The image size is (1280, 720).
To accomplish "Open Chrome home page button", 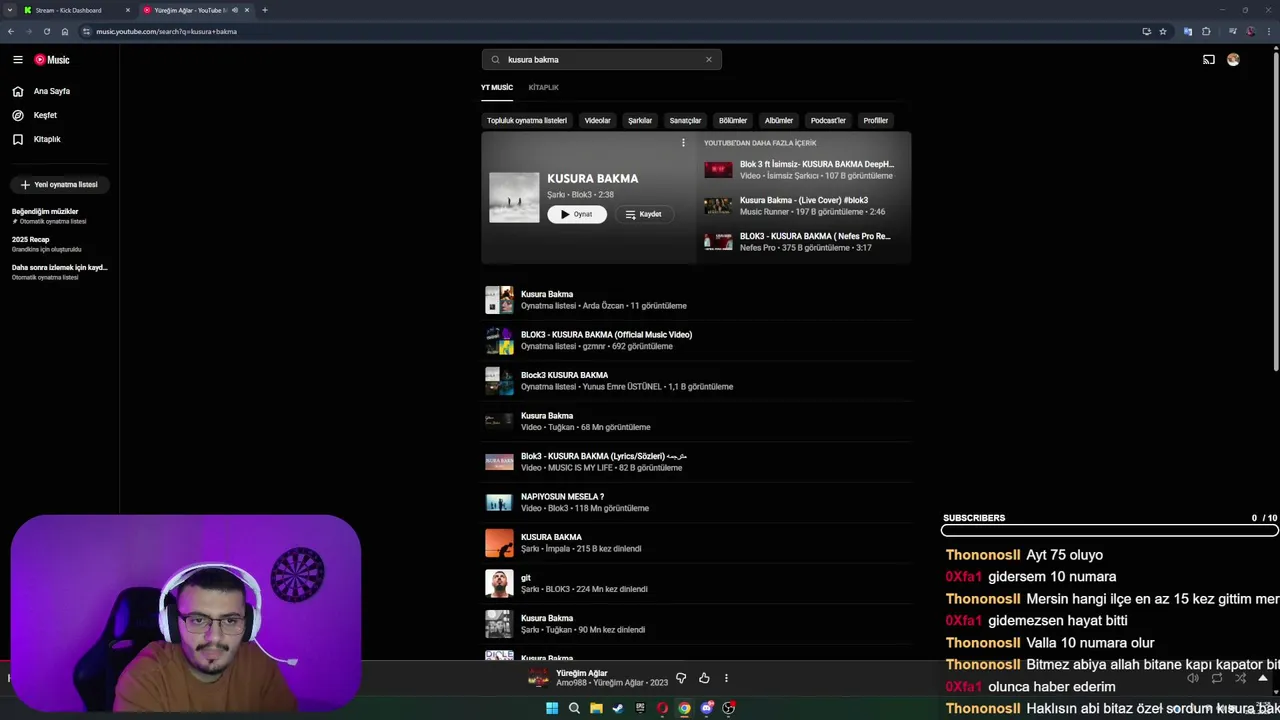I will [x=65, y=31].
